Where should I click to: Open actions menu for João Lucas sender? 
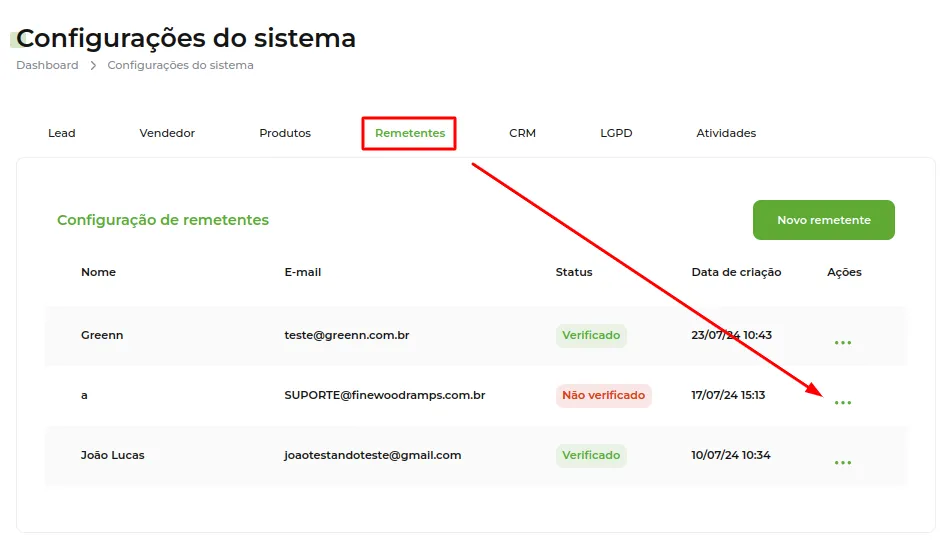(842, 463)
